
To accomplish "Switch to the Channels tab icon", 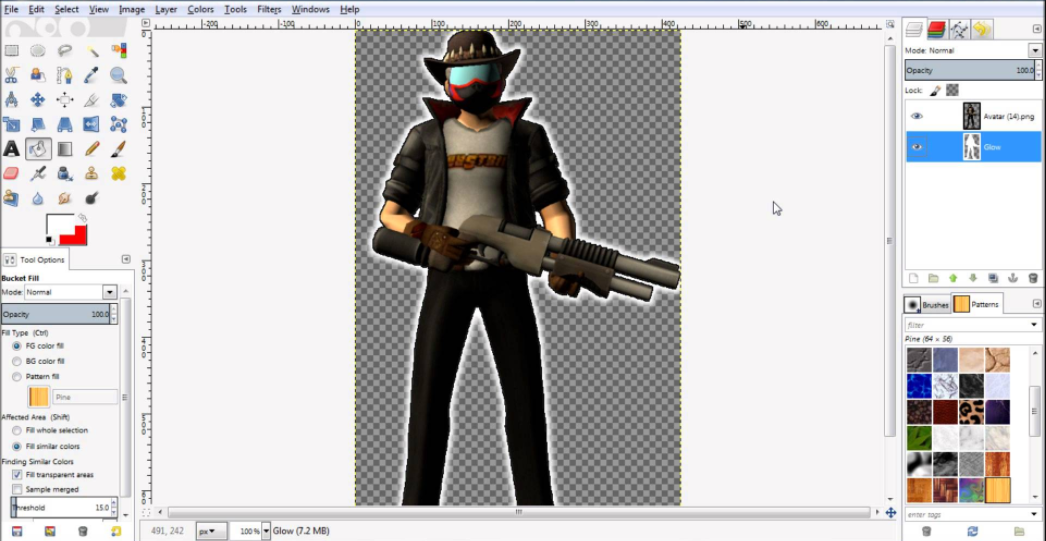I will coord(937,29).
